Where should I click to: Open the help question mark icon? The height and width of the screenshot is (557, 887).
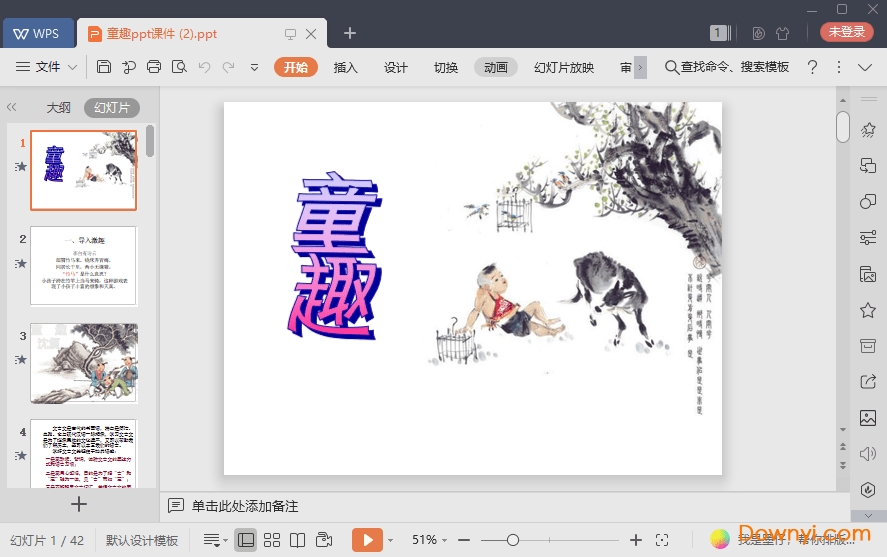(812, 67)
